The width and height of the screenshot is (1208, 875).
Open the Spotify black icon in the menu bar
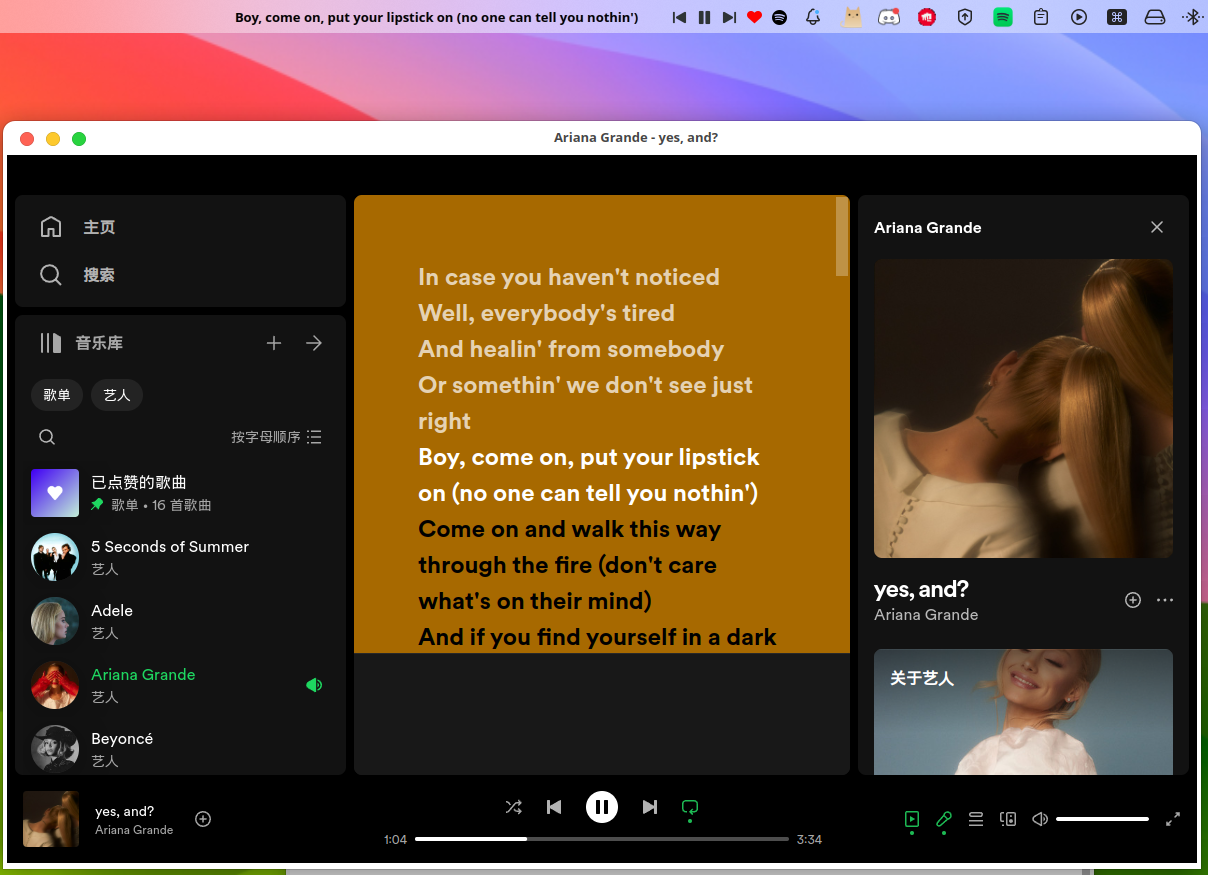coord(779,17)
